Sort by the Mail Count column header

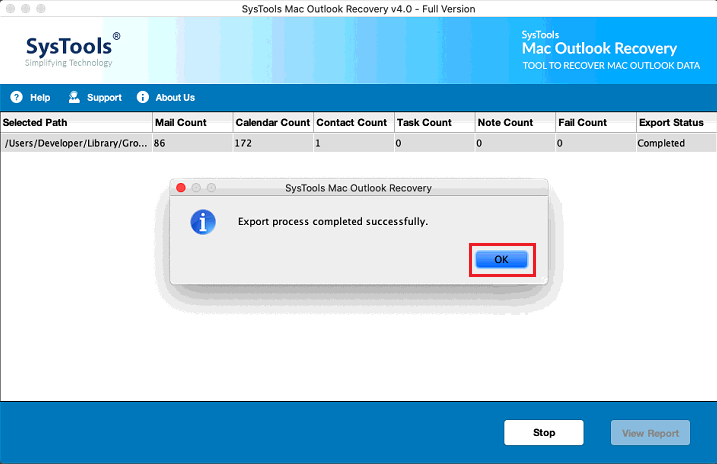click(x=190, y=123)
